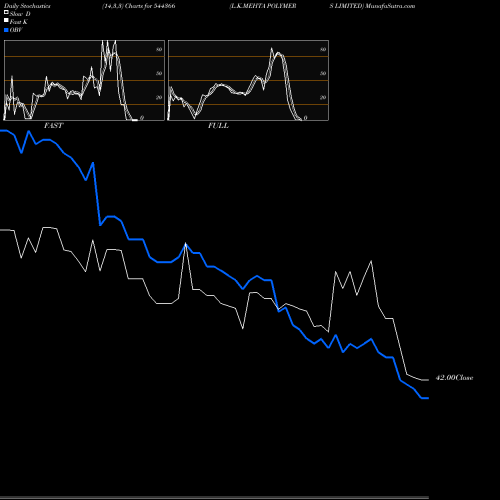Click the 50 level label in FULL chart
This screenshot has height=500, width=500.
323,73
